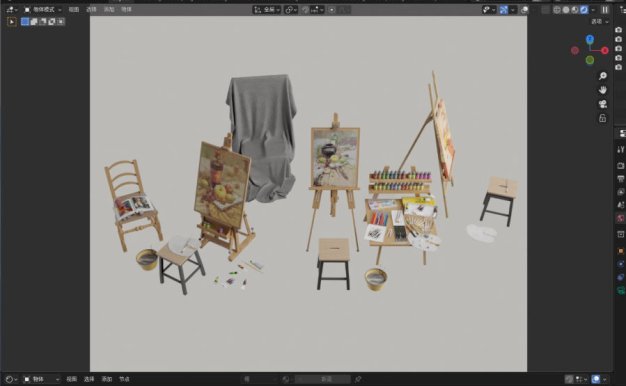
Task: Toggle proportional editing
Action: point(332,10)
